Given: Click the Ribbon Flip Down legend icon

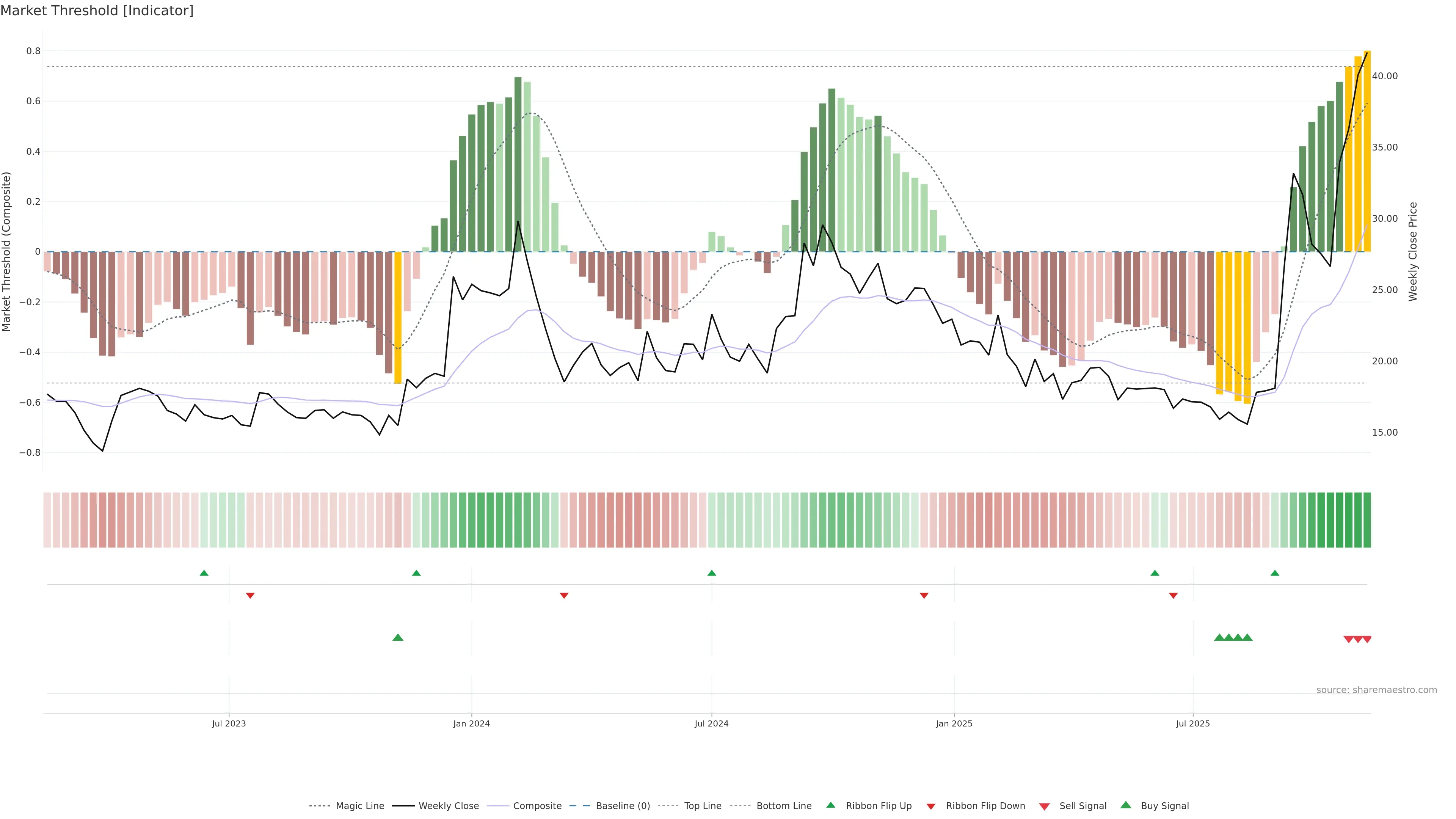Looking at the screenshot, I should (931, 806).
